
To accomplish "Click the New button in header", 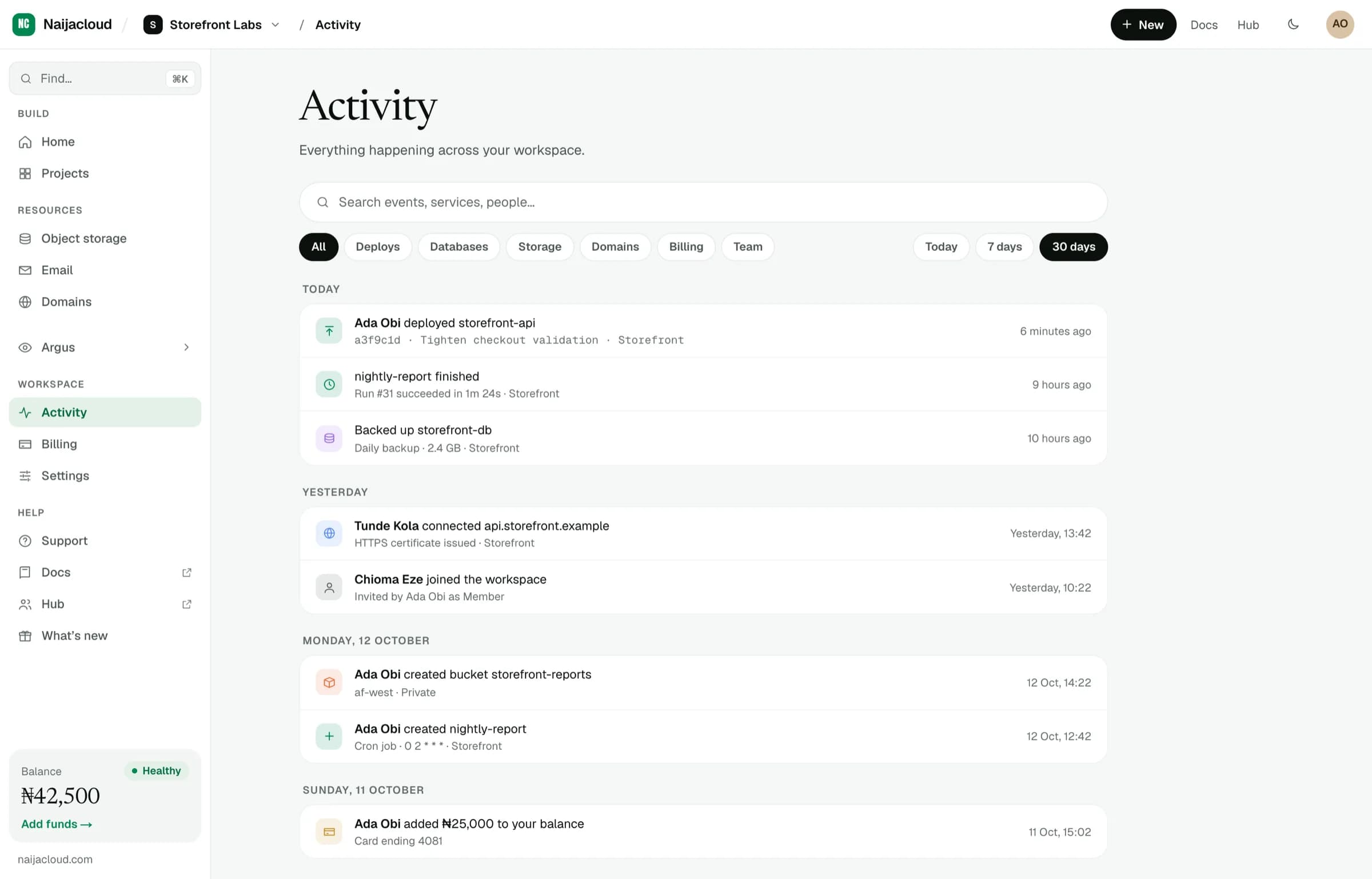I will click(x=1143, y=25).
